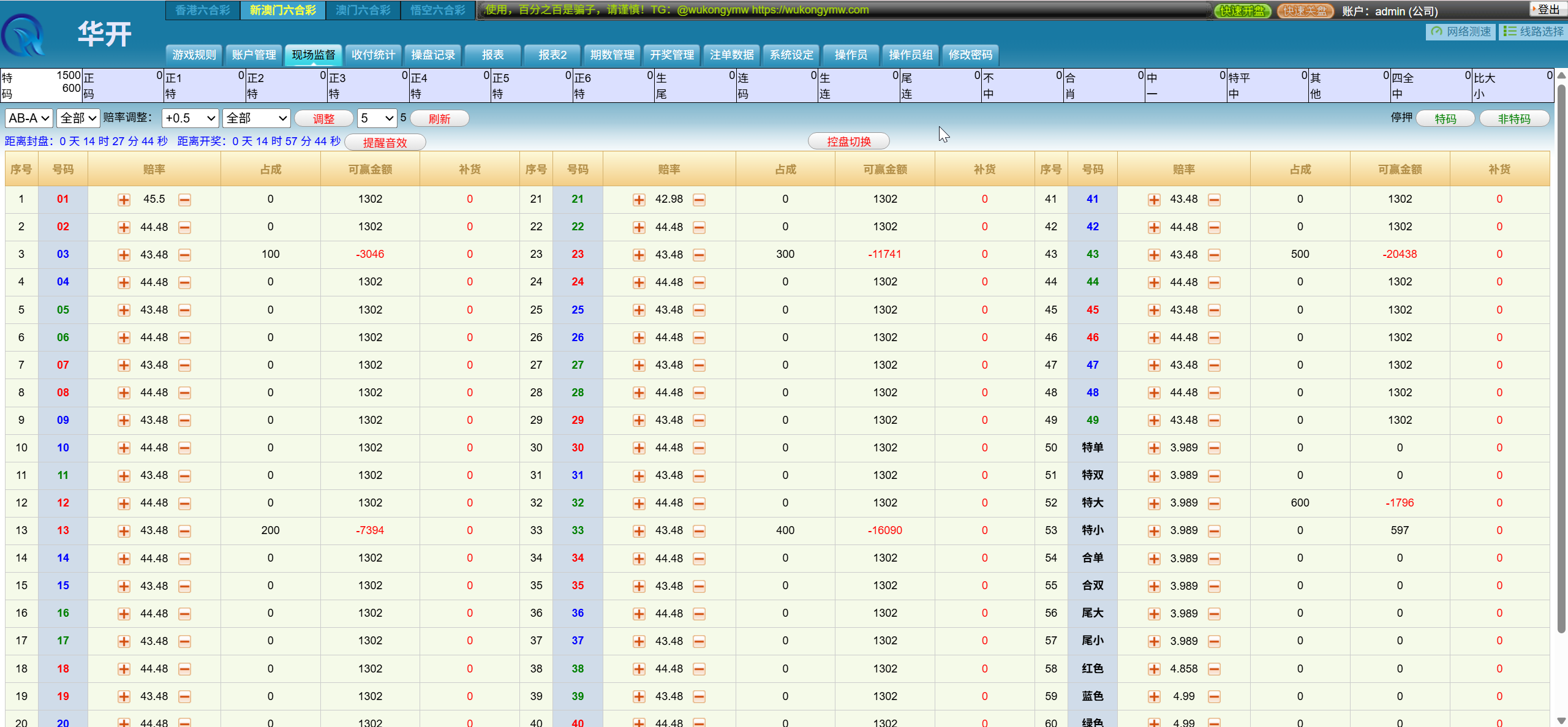Click minus icon in row for number 13
The height and width of the screenshot is (727, 1568).
184,531
